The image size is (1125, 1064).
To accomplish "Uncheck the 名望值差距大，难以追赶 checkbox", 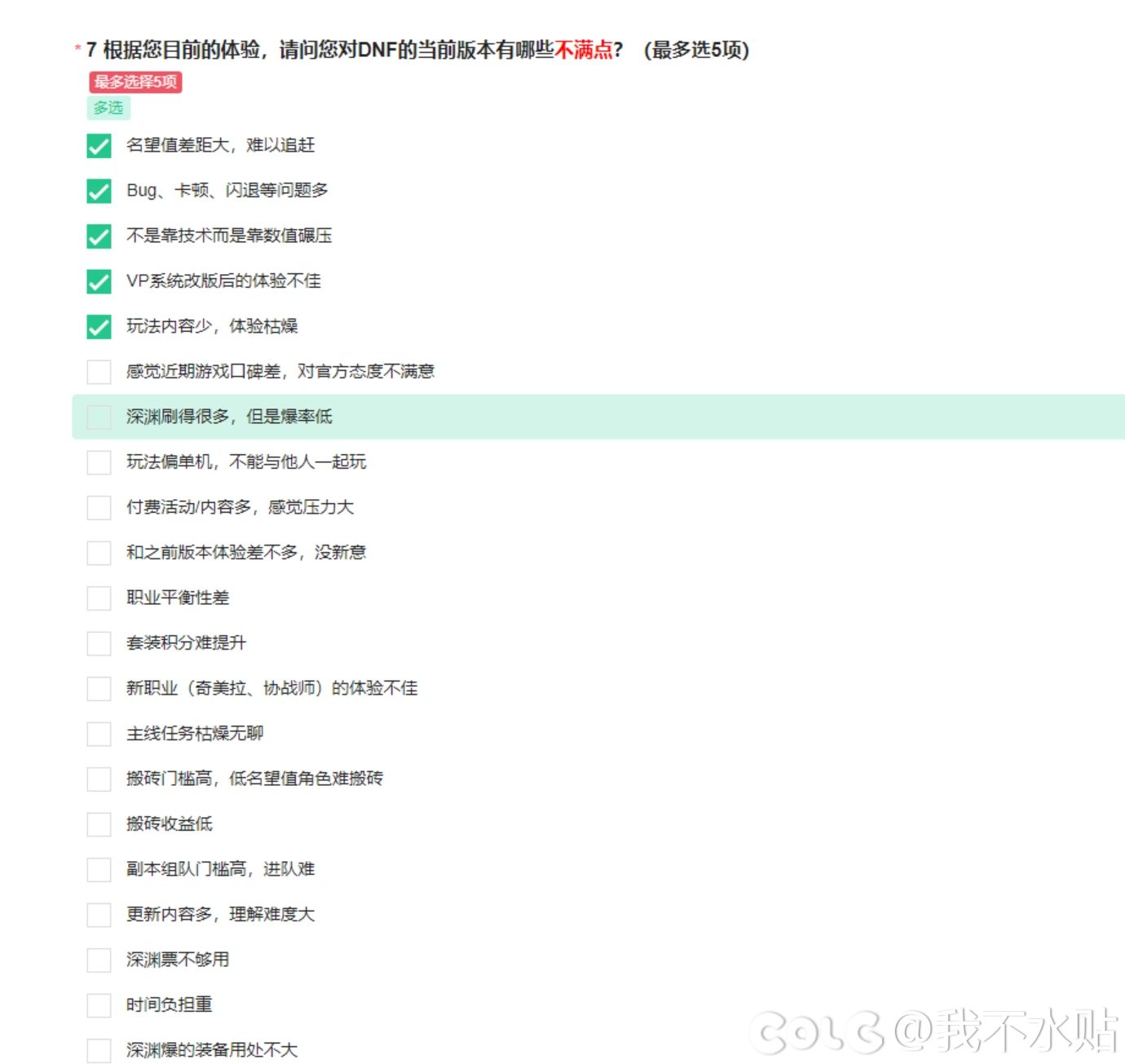I will pos(99,146).
